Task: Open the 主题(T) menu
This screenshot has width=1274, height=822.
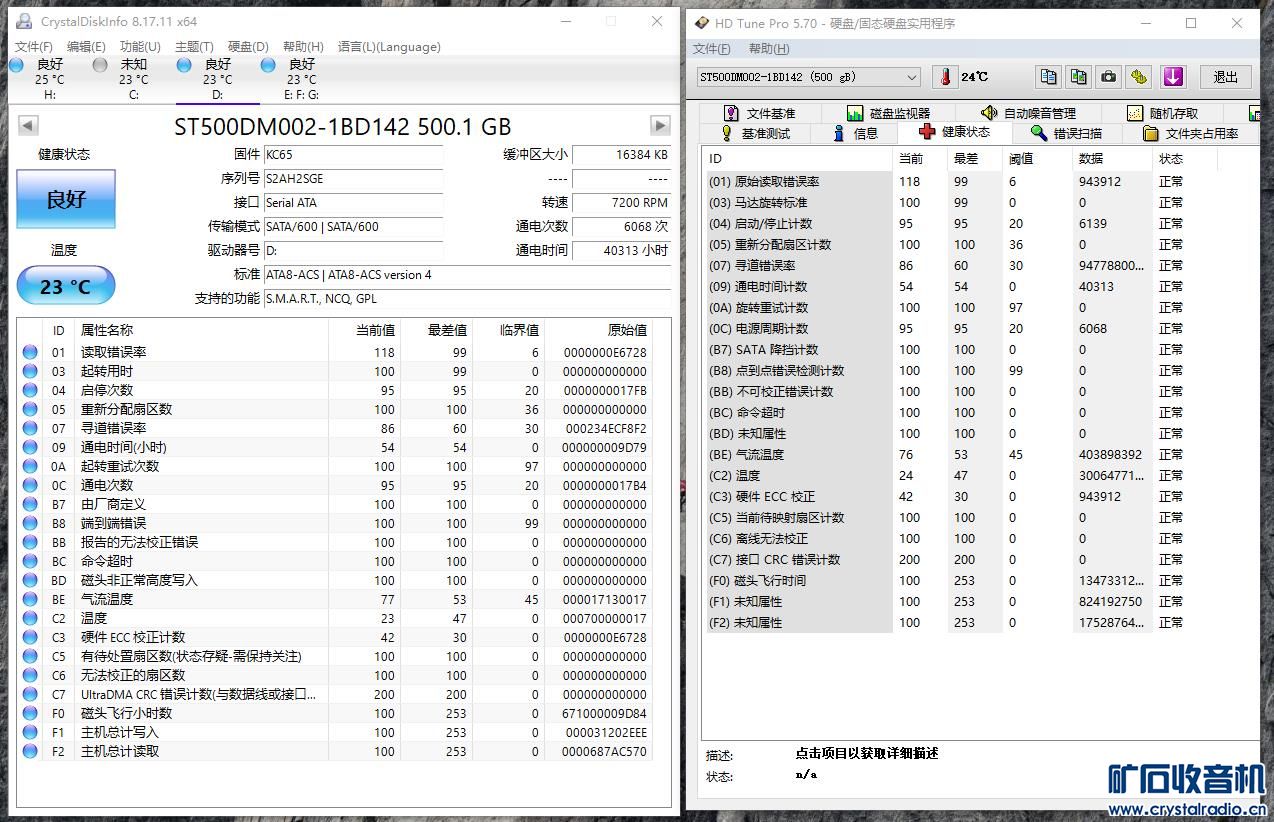Action: (x=194, y=46)
